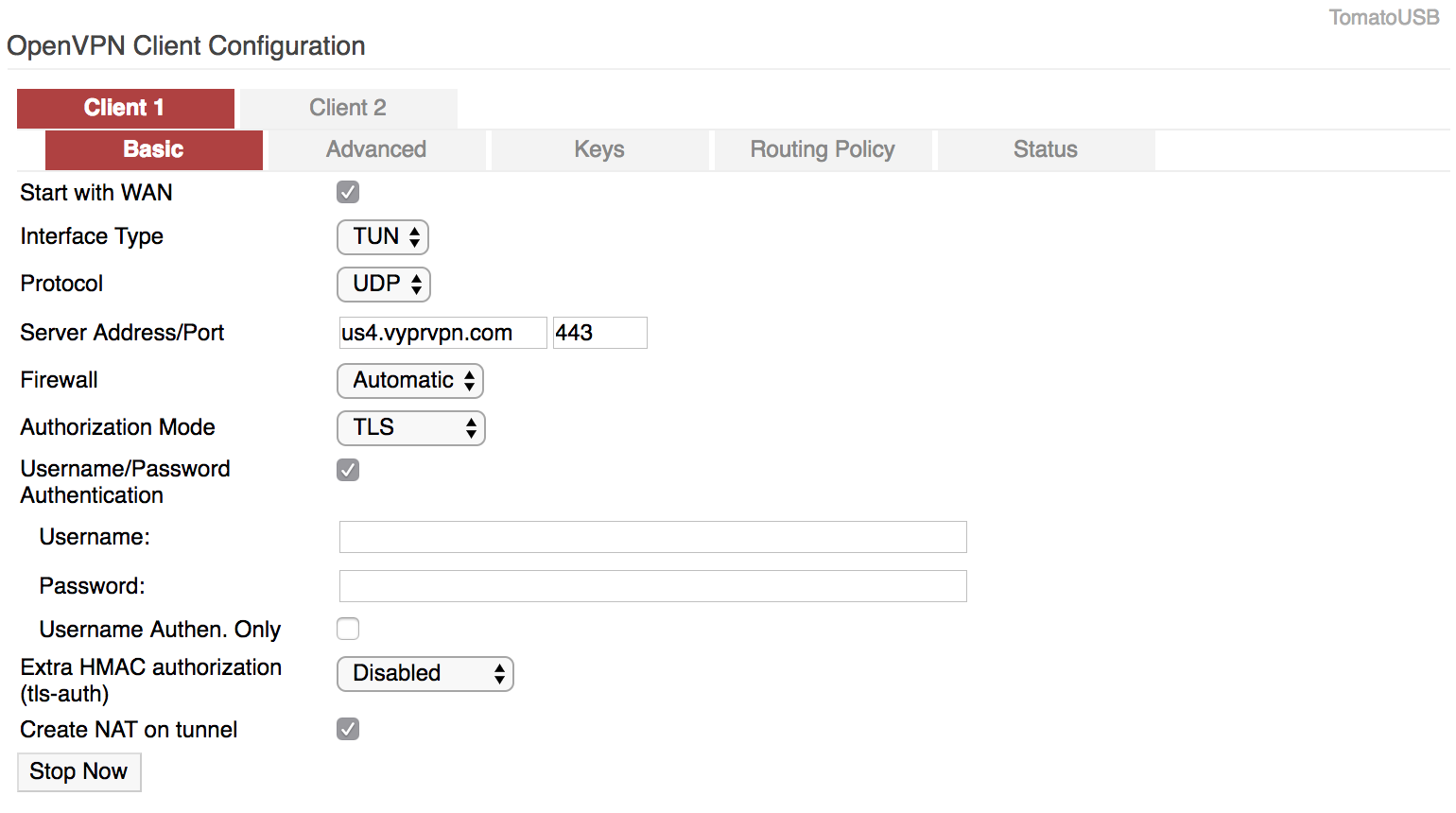1456x813 pixels.
Task: Click the server address field us4.vyprvpn.com
Action: coord(442,333)
